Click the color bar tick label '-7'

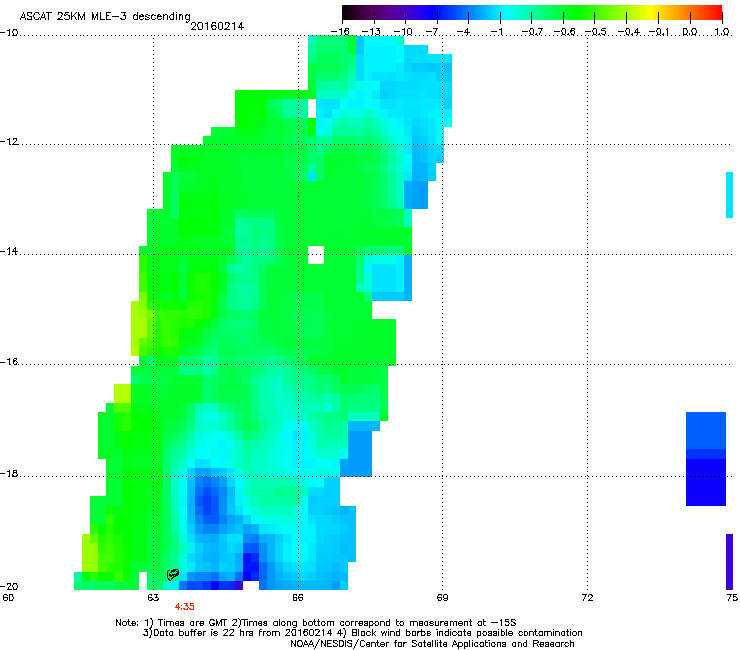[x=433, y=32]
